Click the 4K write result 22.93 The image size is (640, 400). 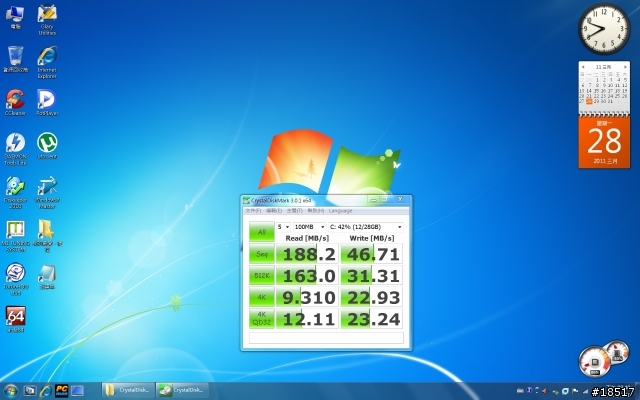(371, 297)
